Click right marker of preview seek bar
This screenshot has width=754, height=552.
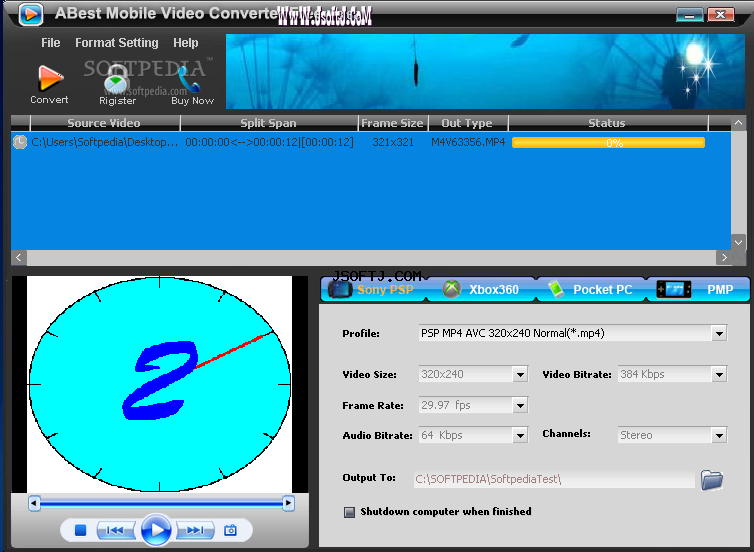(x=288, y=503)
